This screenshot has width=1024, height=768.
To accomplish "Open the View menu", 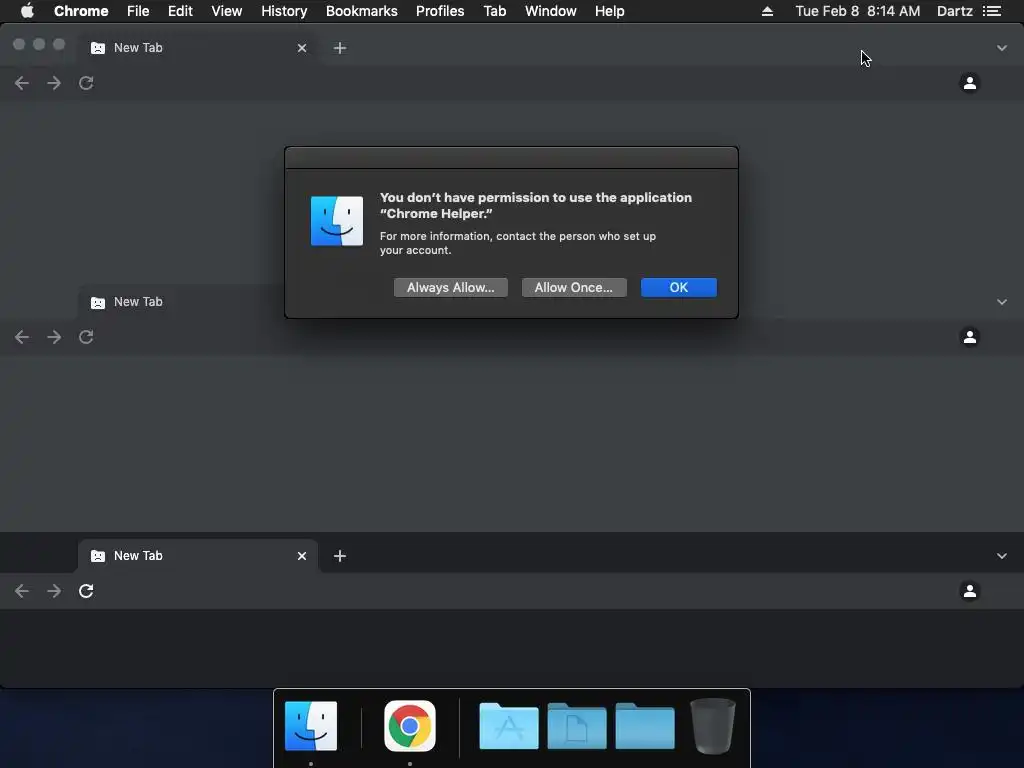I will click(x=227, y=11).
